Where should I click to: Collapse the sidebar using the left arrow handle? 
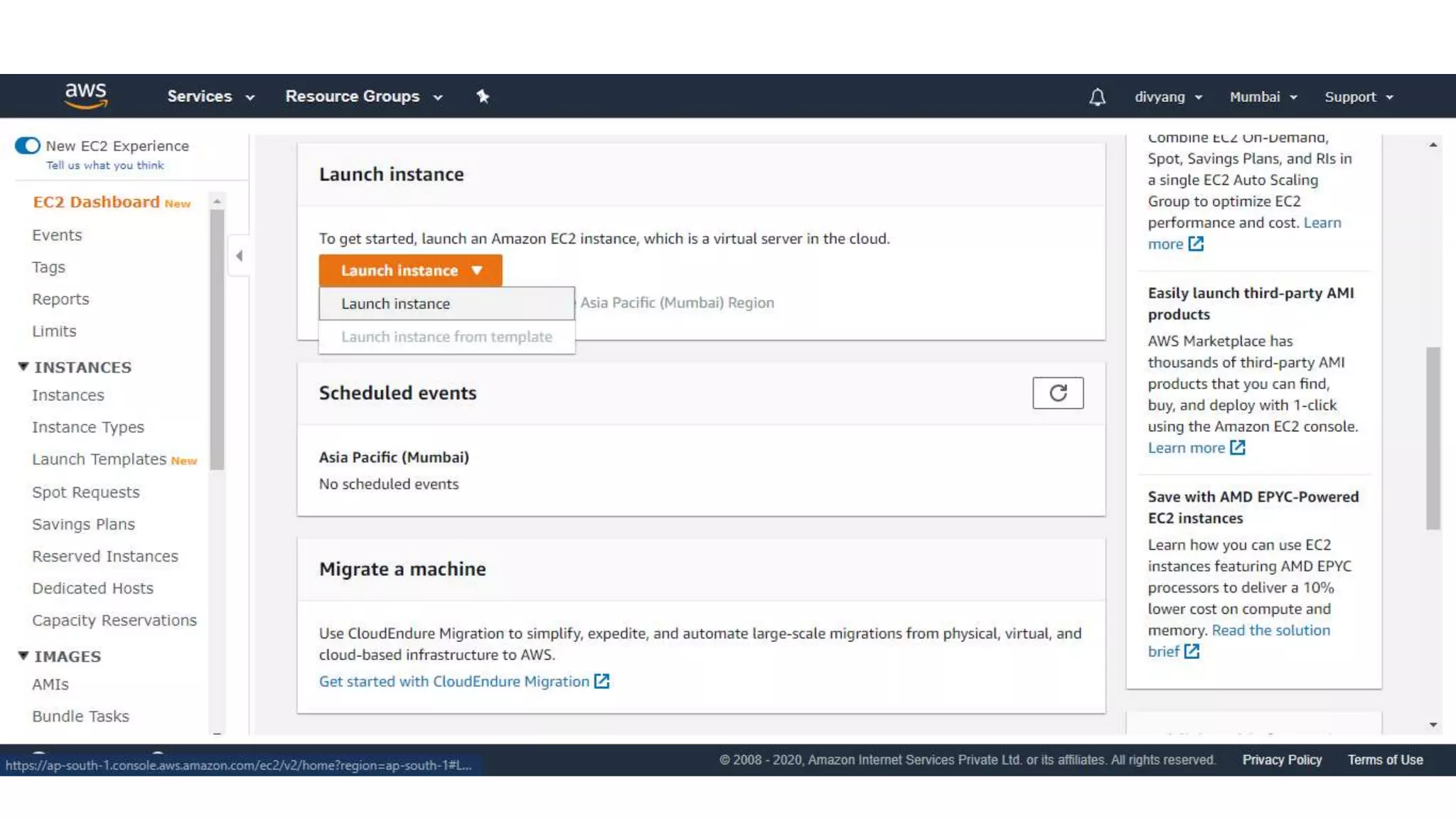point(240,255)
